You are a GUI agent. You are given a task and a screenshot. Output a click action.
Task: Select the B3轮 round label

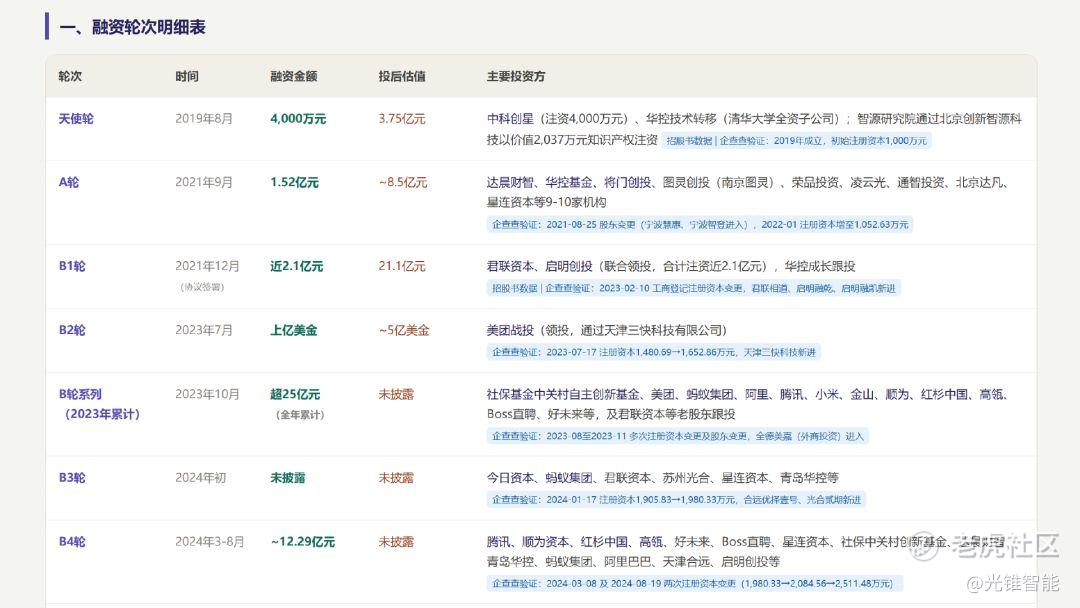click(x=72, y=478)
